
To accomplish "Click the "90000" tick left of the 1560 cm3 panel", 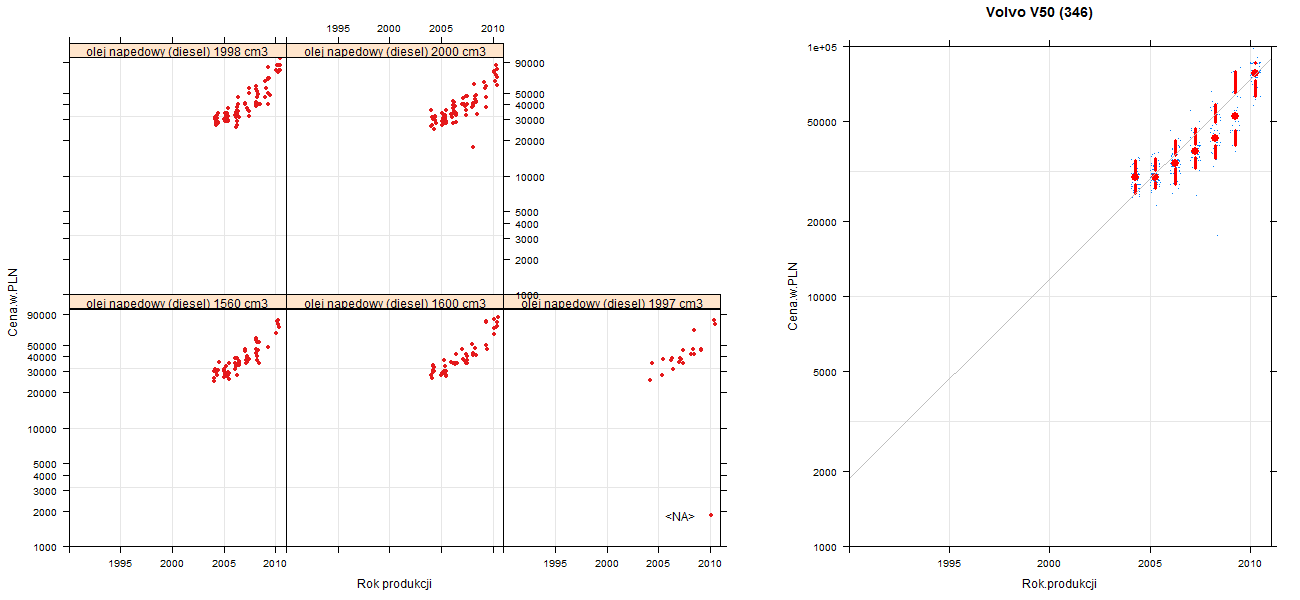I will (x=44, y=316).
